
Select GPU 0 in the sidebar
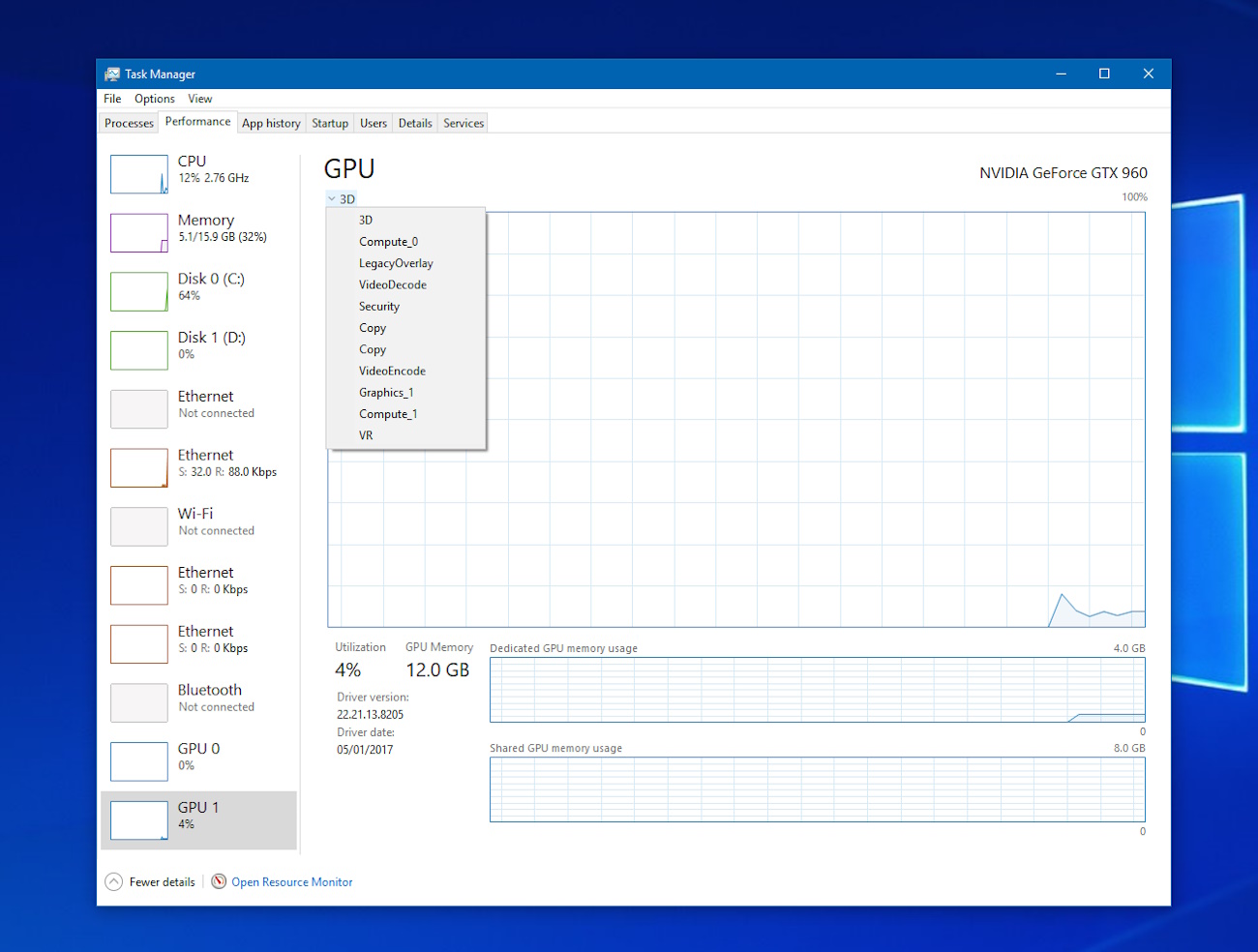point(198,761)
